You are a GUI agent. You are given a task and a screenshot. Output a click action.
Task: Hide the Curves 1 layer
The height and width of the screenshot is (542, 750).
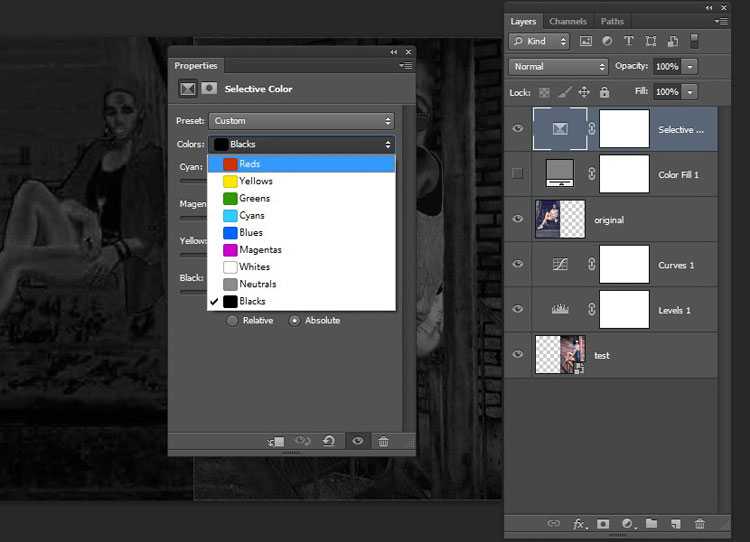(x=517, y=264)
